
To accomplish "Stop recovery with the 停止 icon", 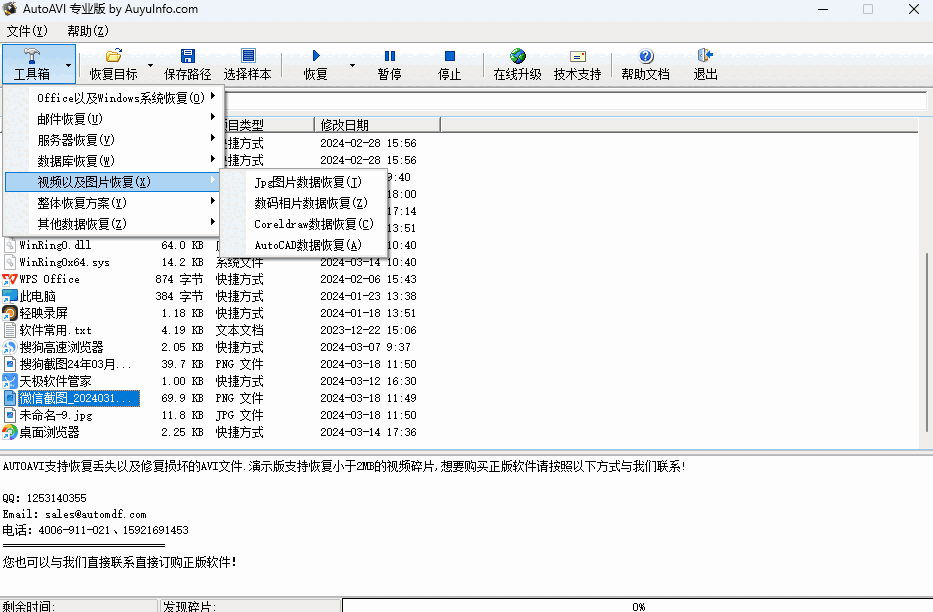I will click(x=449, y=64).
